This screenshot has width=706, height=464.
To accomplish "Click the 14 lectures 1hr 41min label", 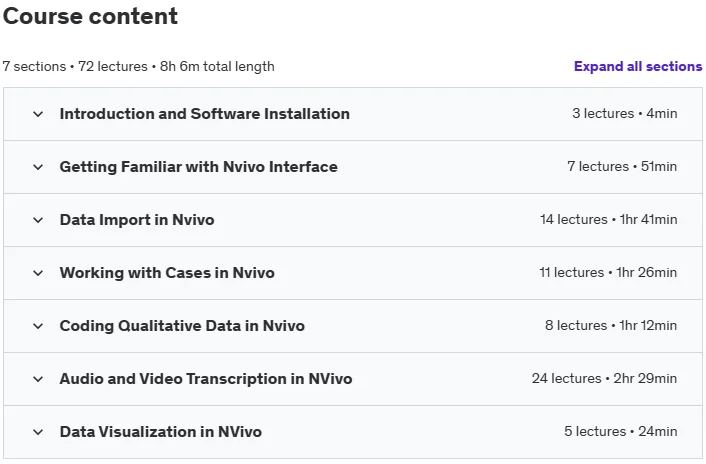I will [608, 220].
